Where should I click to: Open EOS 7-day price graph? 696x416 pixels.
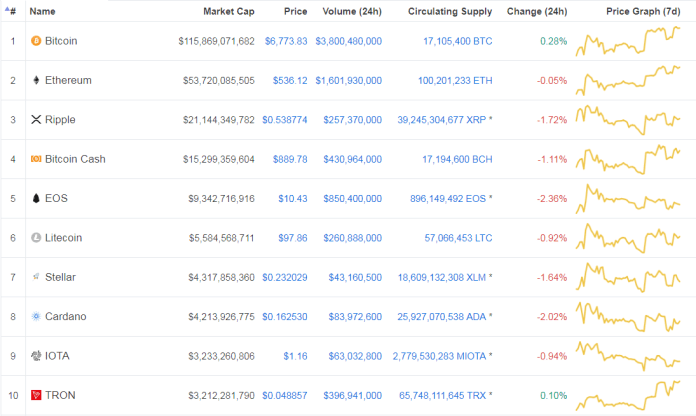click(x=628, y=198)
